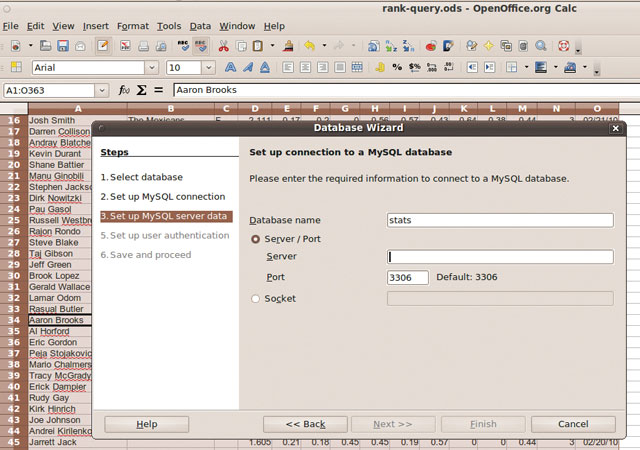Apply Currency number format icon
Image resolution: width=640 pixels, height=450 pixels.
click(x=415, y=67)
